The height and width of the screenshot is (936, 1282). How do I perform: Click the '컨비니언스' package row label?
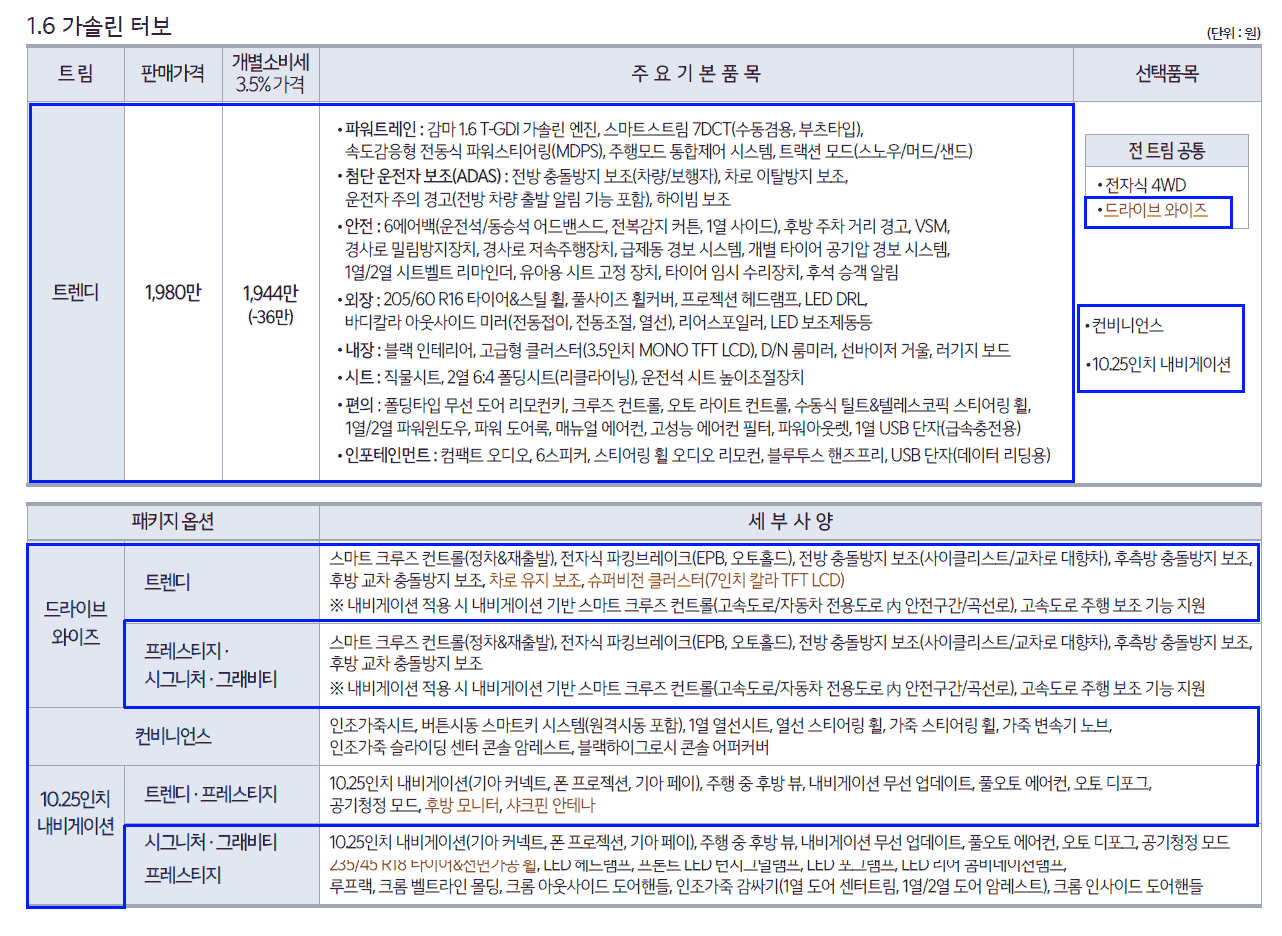173,736
